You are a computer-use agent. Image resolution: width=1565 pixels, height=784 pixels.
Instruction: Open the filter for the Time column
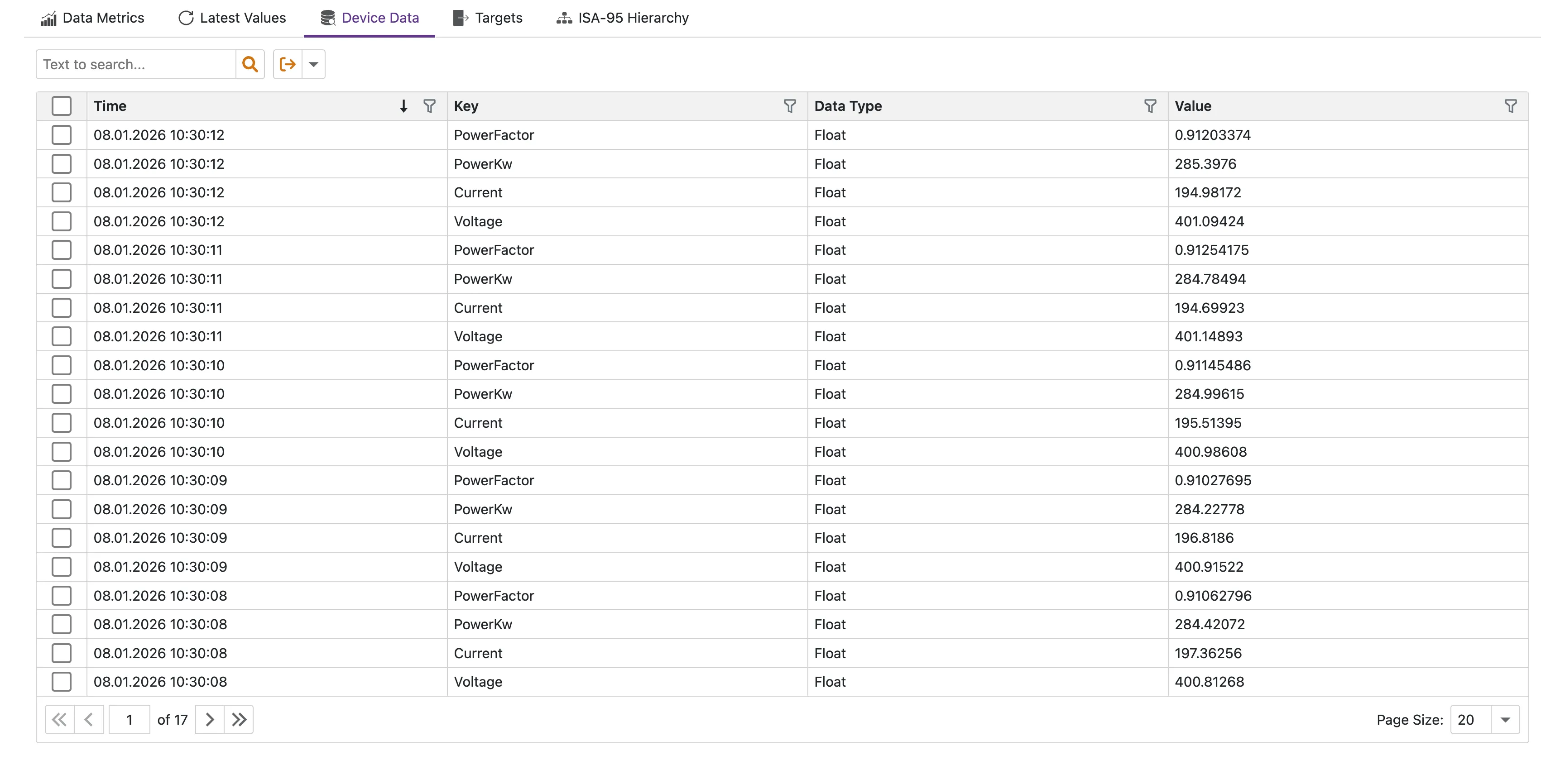430,106
